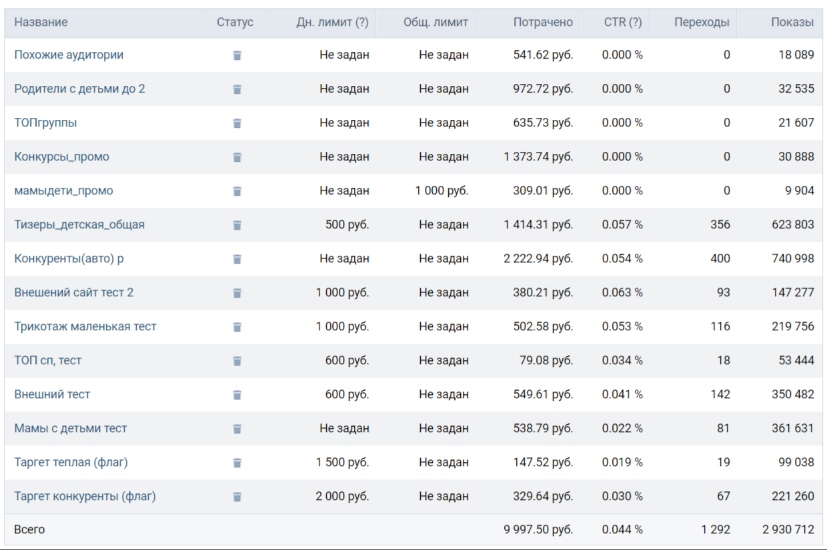Delete ТОП сп, тест using trash icon
827x550 pixels.
point(237,361)
